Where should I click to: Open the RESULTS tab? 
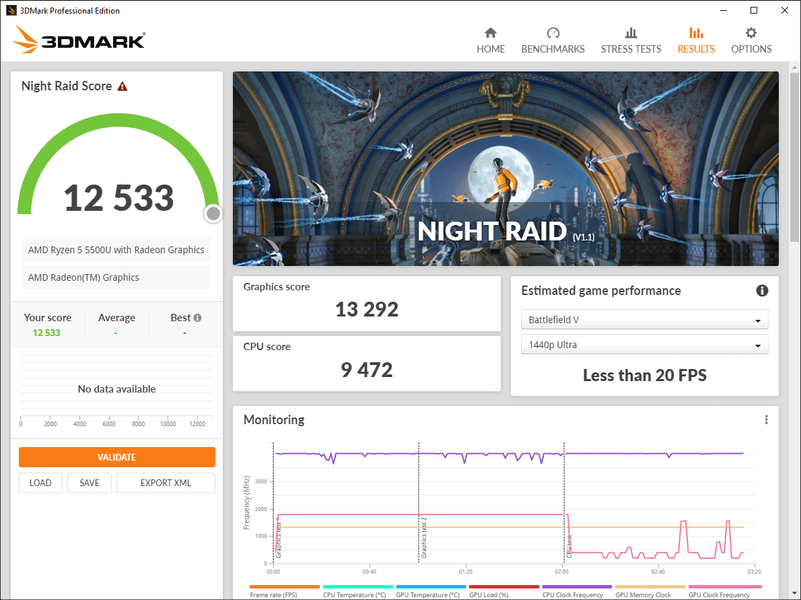(696, 41)
